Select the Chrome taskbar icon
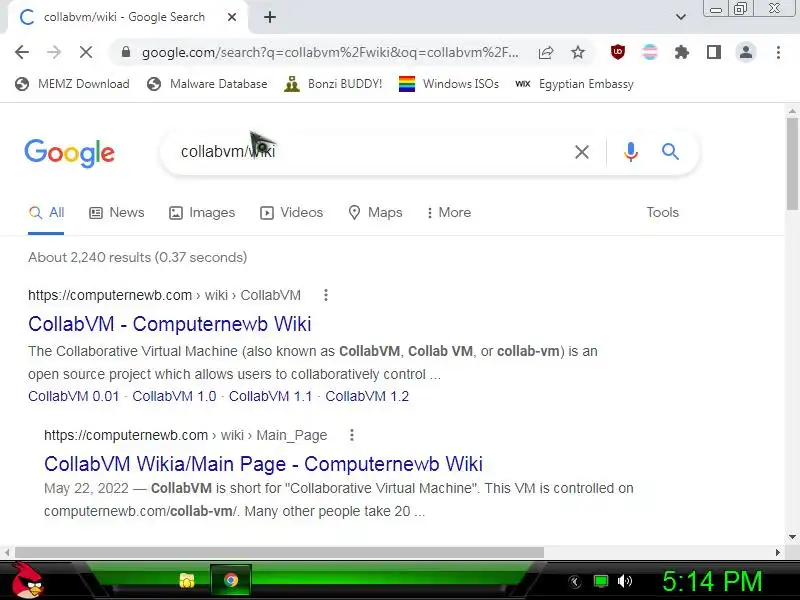 231,581
